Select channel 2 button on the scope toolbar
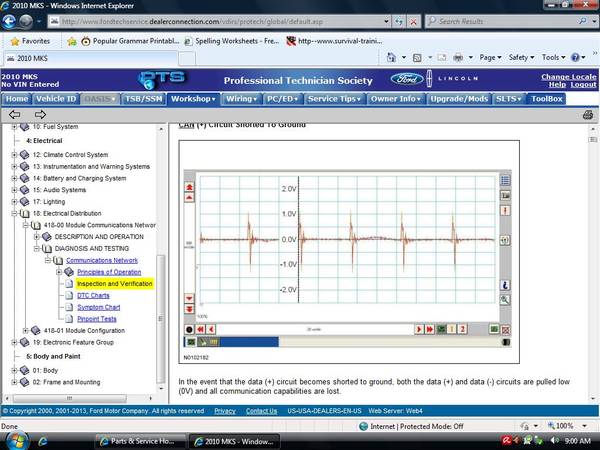Viewport: 600px width, 450px height. 462,329
